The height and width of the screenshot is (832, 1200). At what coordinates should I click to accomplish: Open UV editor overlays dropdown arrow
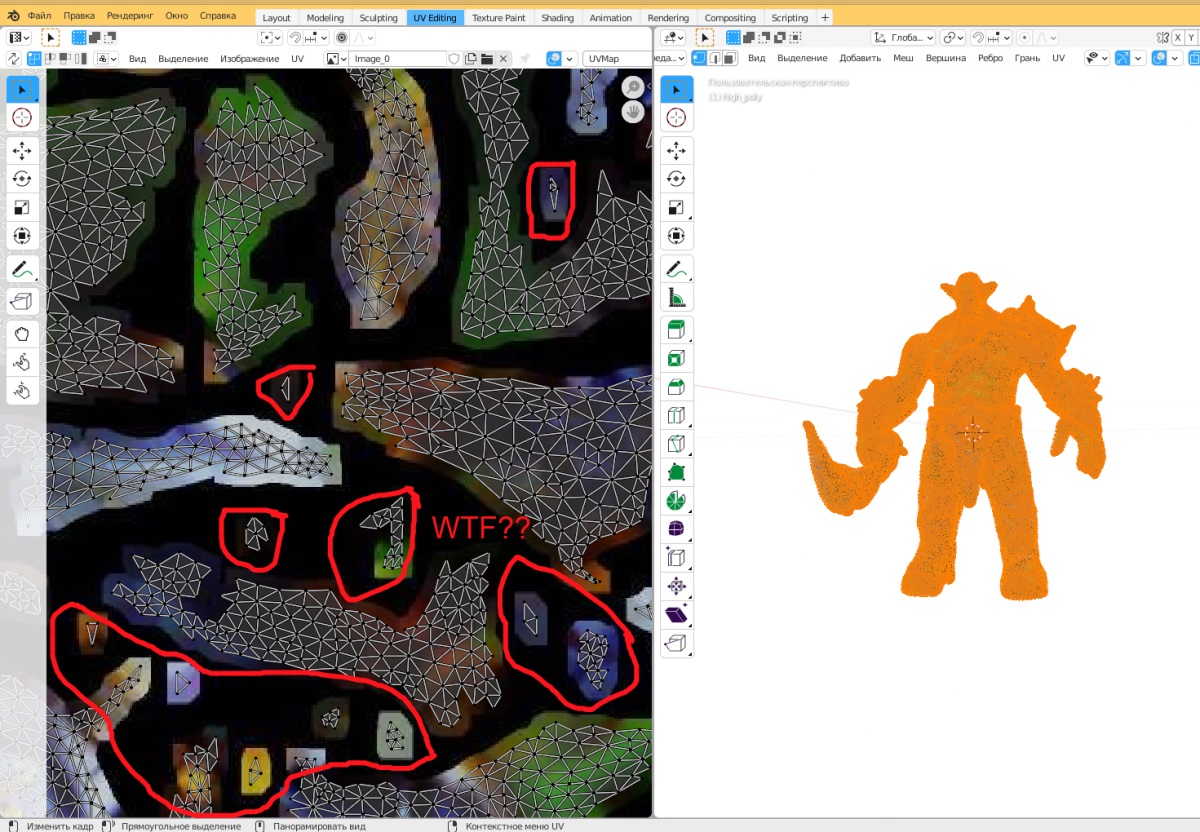click(x=569, y=59)
